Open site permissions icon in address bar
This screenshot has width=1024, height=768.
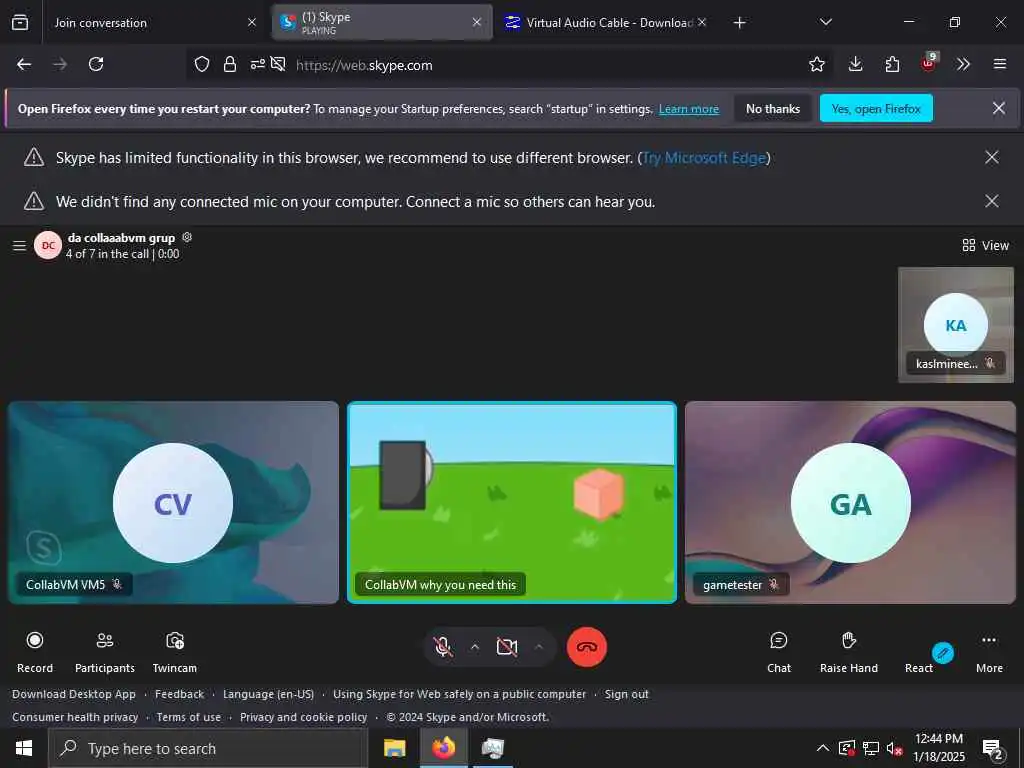pos(258,64)
